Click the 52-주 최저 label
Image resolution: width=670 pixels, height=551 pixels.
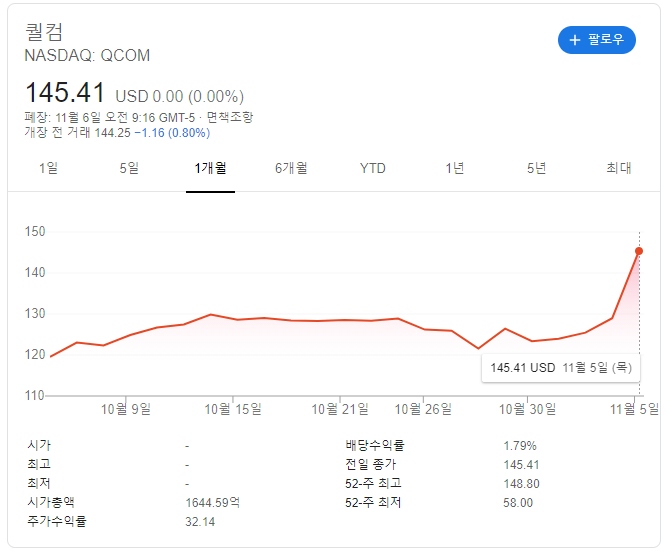pos(373,502)
